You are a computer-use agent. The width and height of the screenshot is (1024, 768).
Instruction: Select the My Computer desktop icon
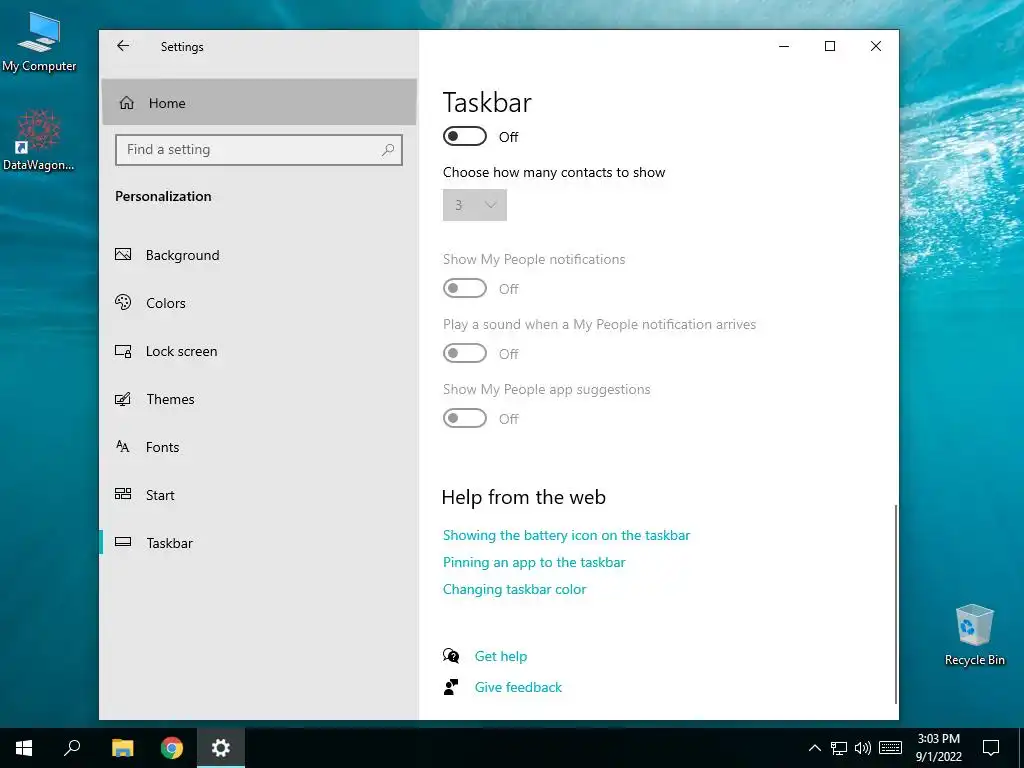[39, 42]
